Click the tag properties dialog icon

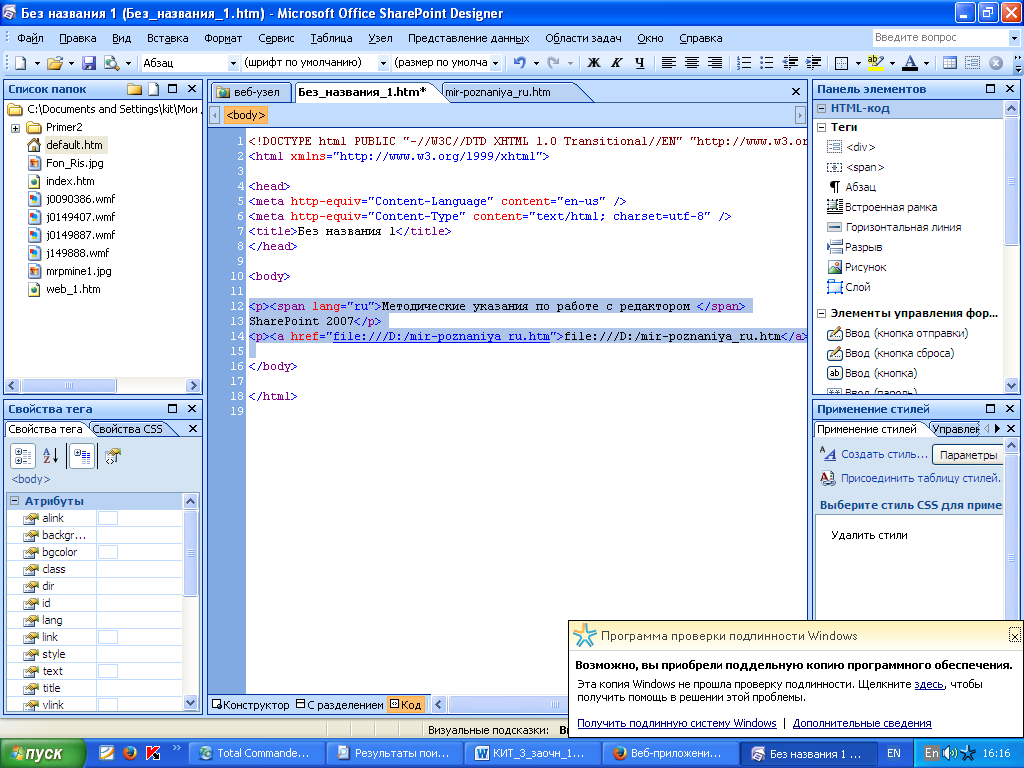(113, 456)
